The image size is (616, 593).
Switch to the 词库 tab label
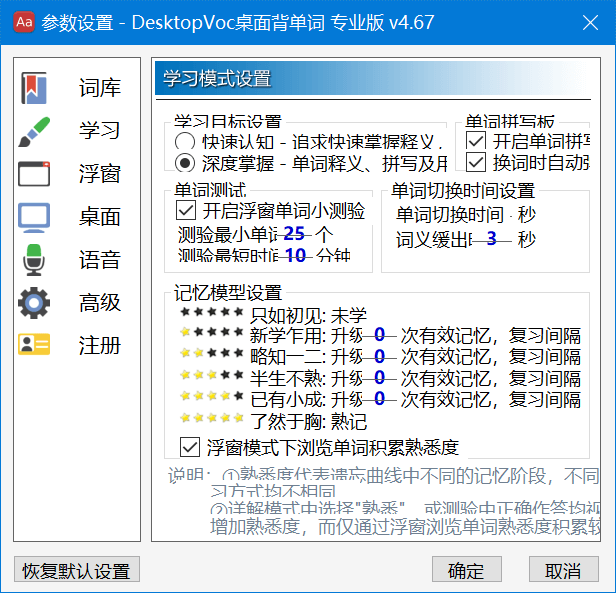tap(100, 88)
